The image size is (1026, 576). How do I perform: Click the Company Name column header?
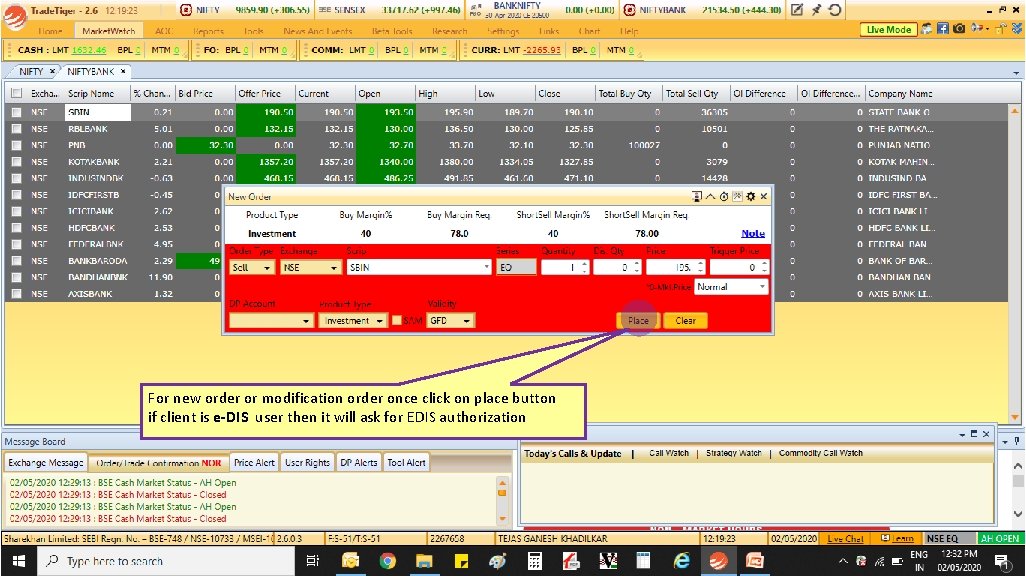(900, 94)
